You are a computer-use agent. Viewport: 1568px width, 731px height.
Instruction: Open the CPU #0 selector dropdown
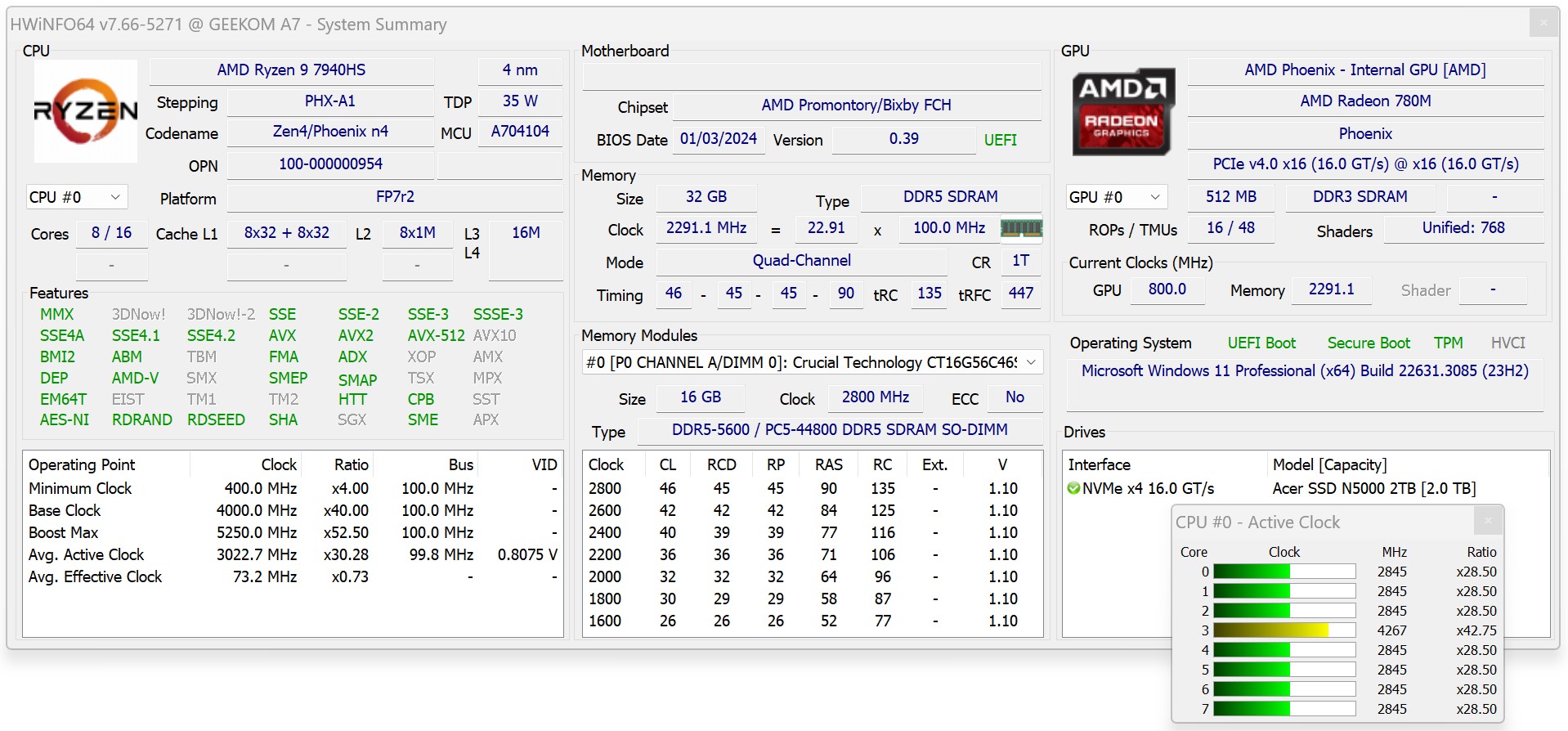coord(76,197)
